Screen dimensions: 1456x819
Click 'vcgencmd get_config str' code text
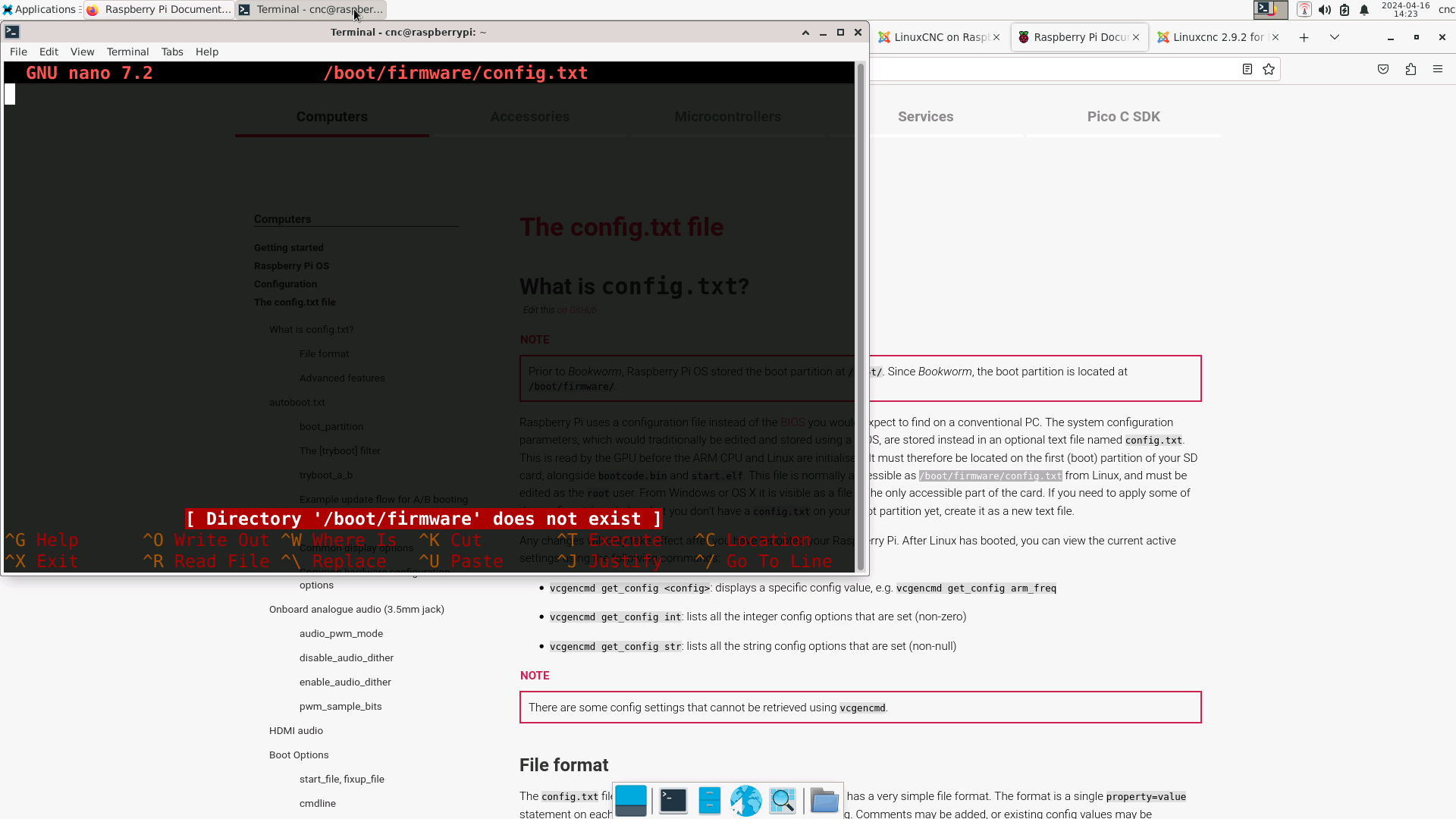tap(615, 647)
